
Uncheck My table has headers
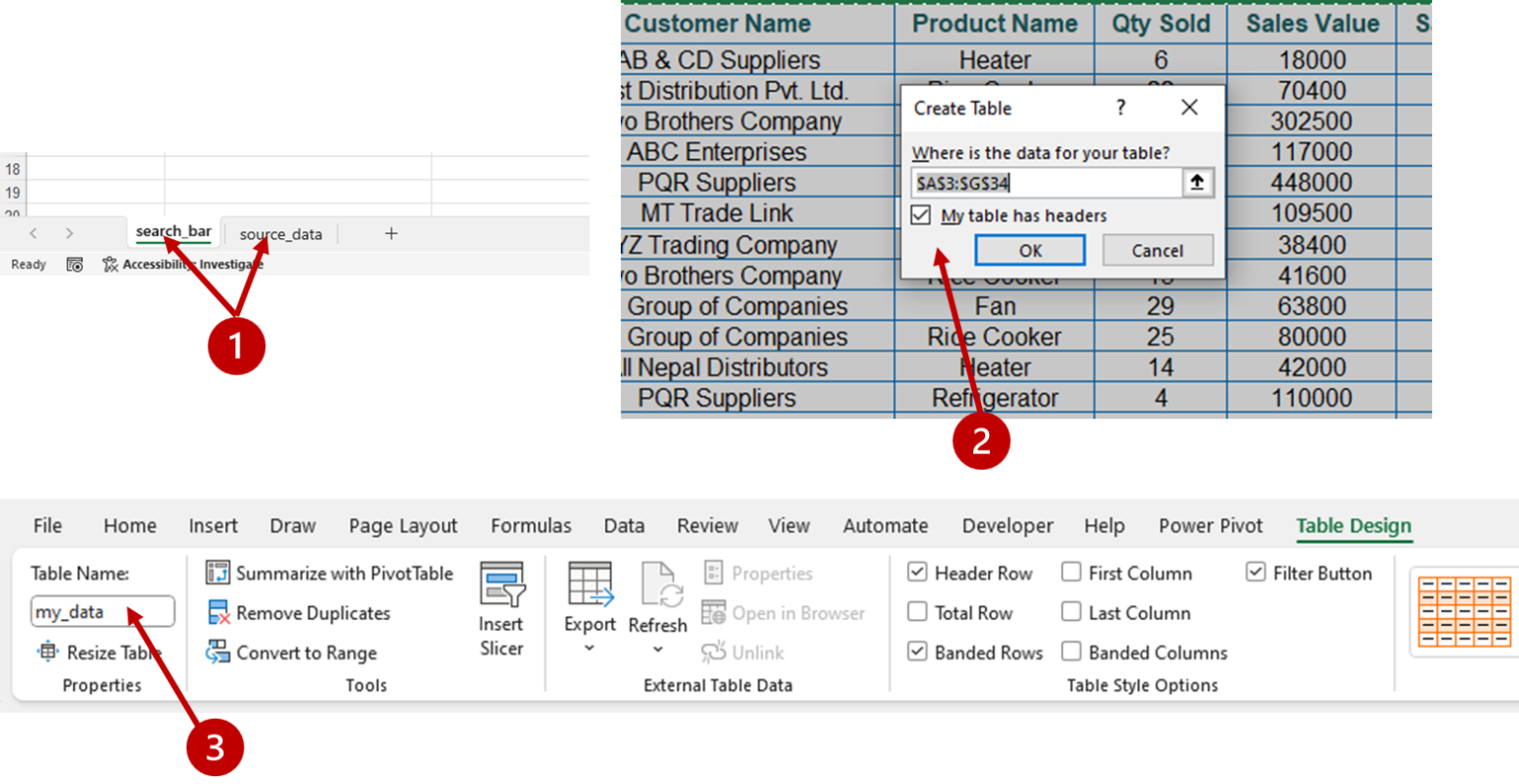(x=921, y=215)
